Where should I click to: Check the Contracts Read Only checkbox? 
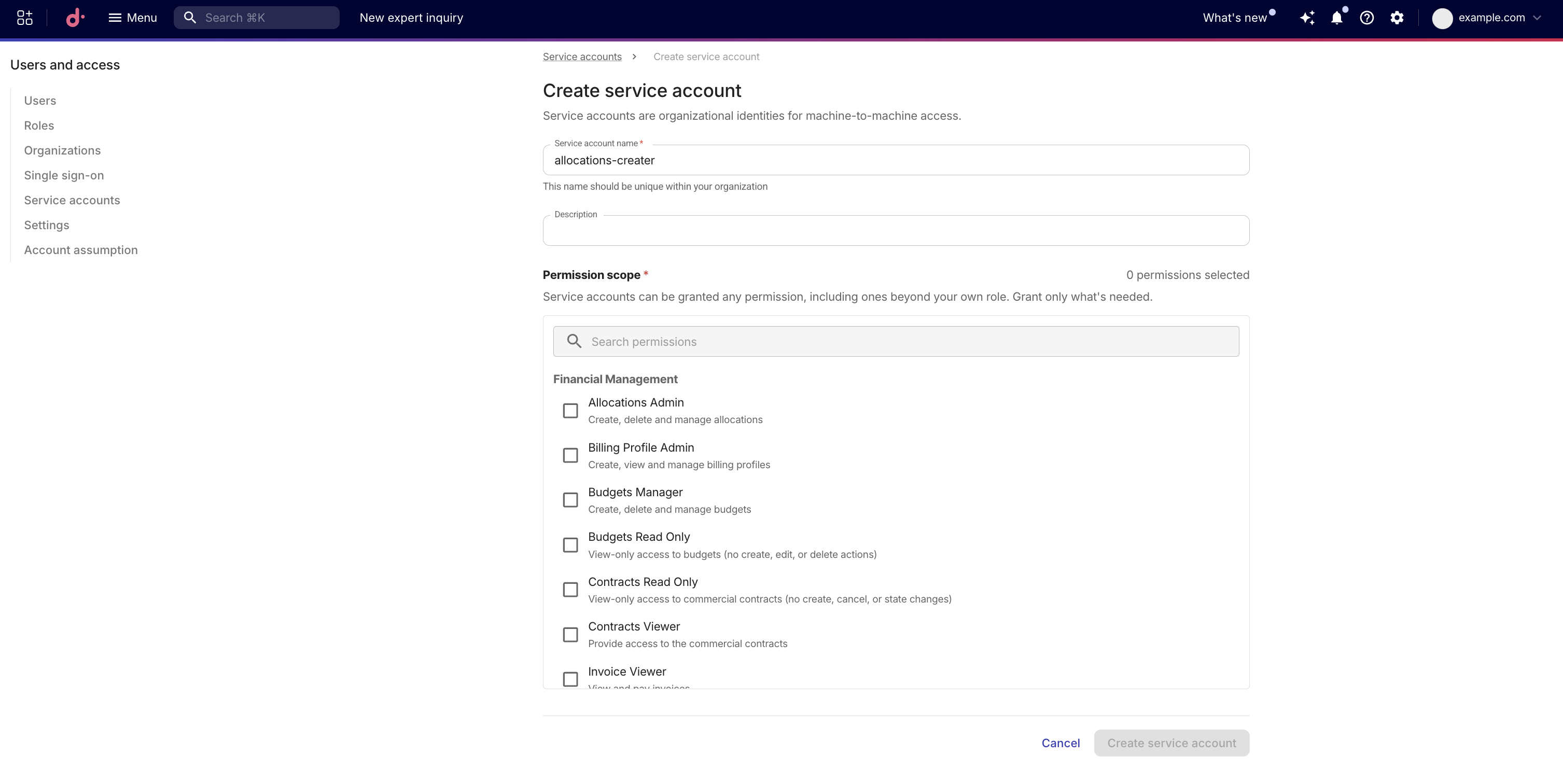tap(570, 590)
